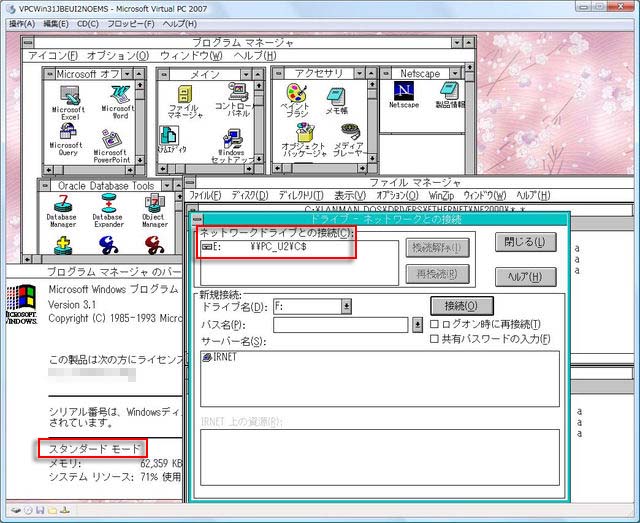
Task: Open control menu of Oracle Database Tools group
Action: pyautogui.click(x=45, y=186)
